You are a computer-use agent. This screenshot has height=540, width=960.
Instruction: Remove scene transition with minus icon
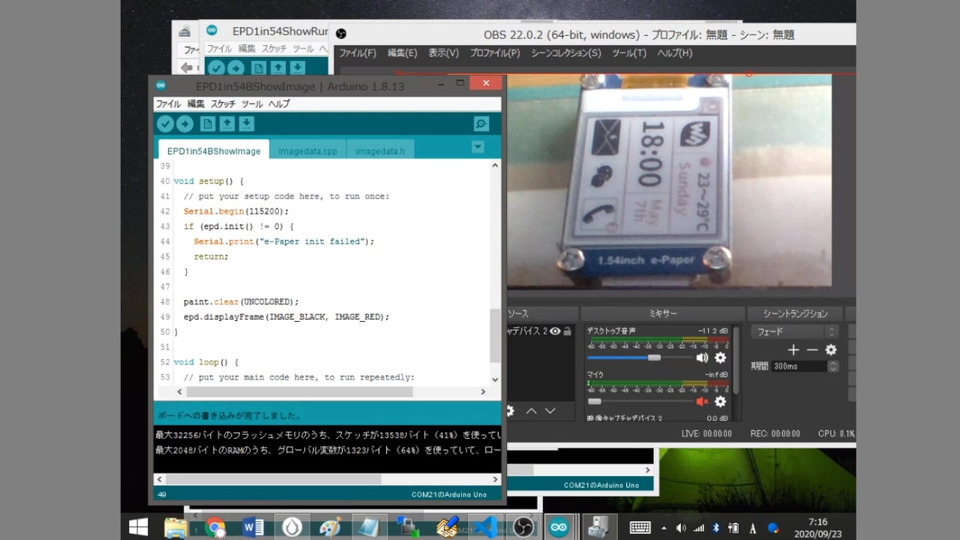(812, 350)
